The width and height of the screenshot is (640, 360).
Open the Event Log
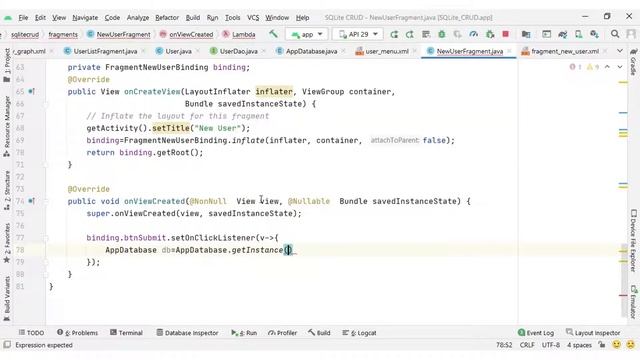click(x=536, y=333)
